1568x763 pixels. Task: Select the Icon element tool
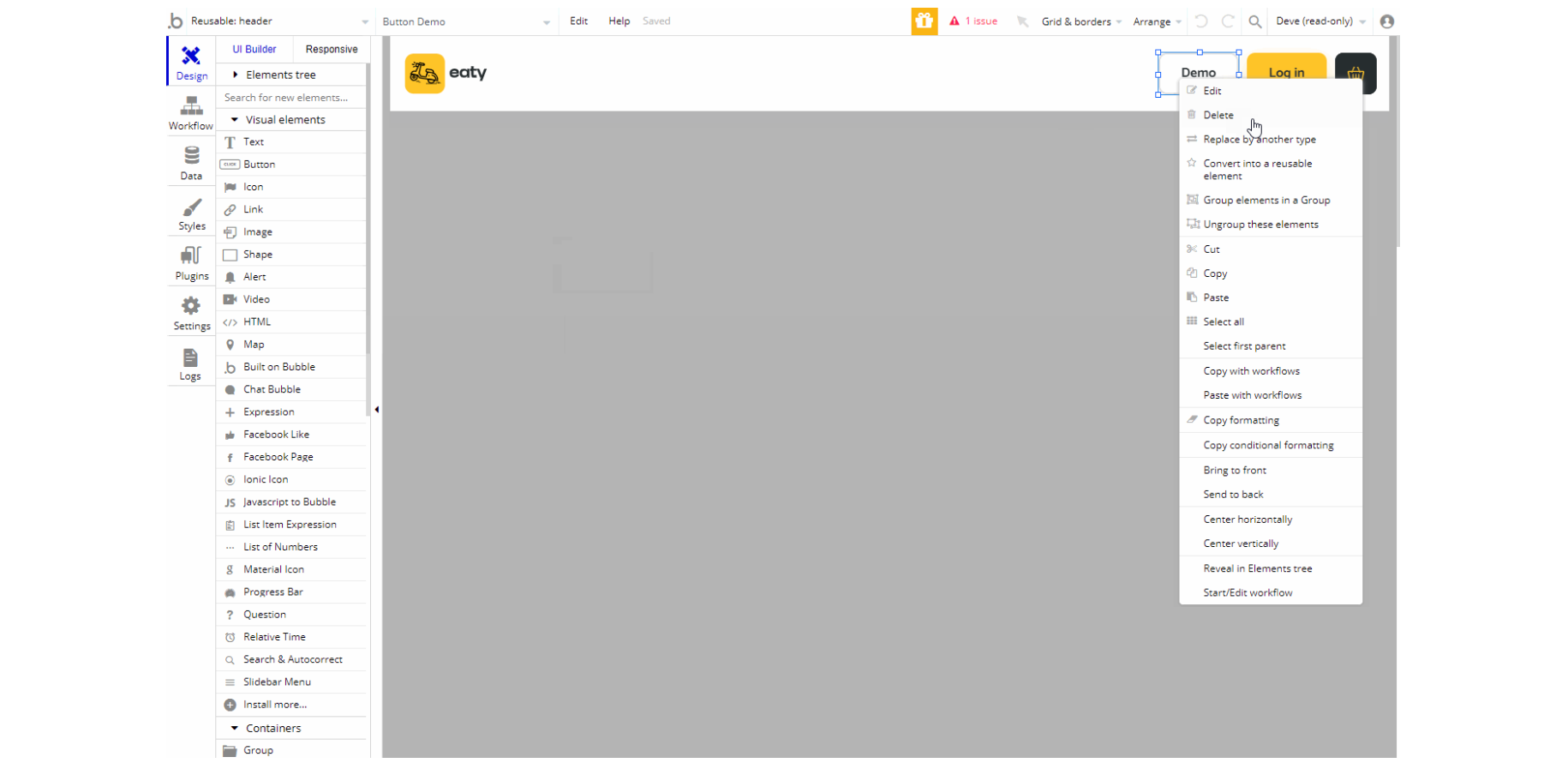[291, 187]
